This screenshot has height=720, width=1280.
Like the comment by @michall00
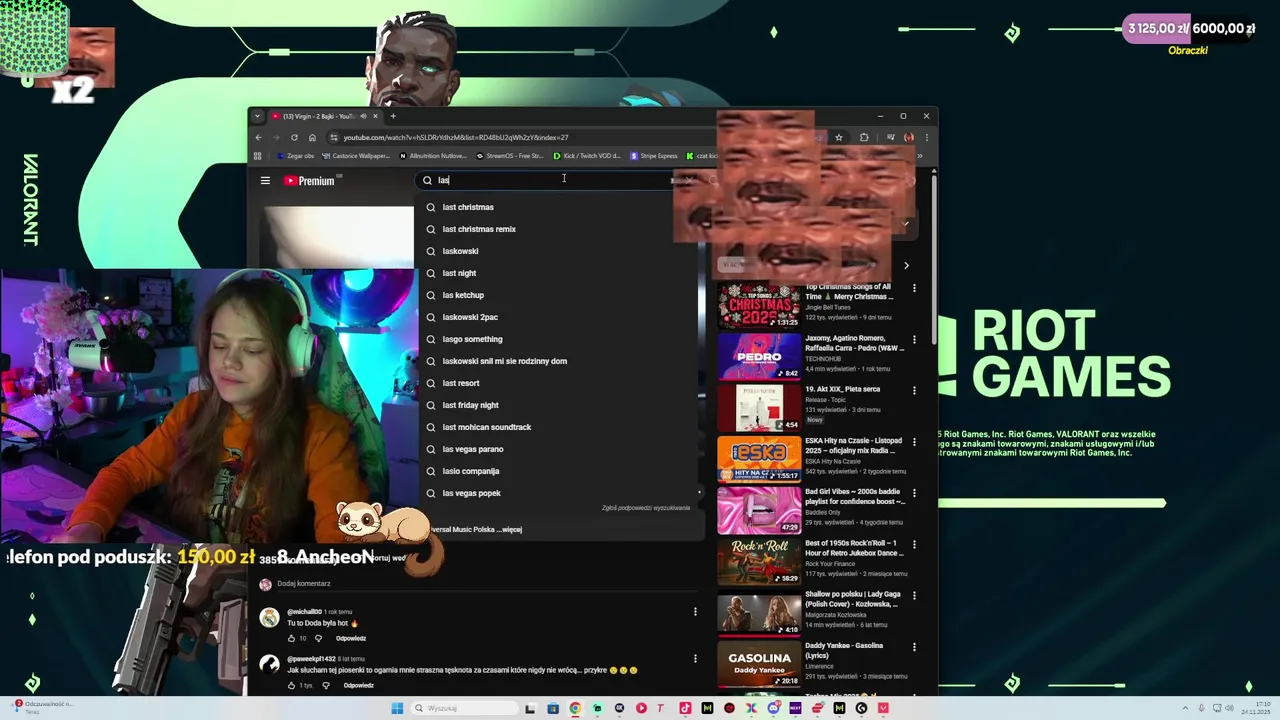(x=292, y=638)
